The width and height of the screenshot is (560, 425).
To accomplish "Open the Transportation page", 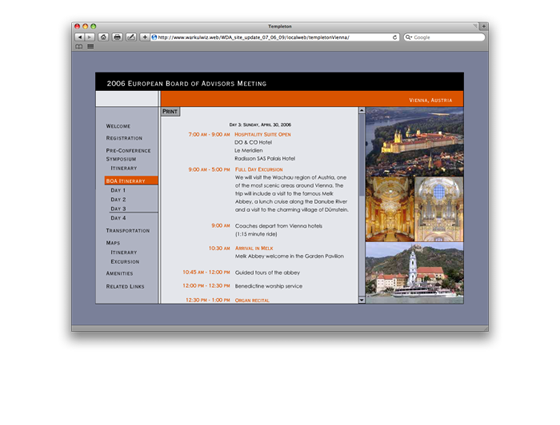I will click(128, 231).
